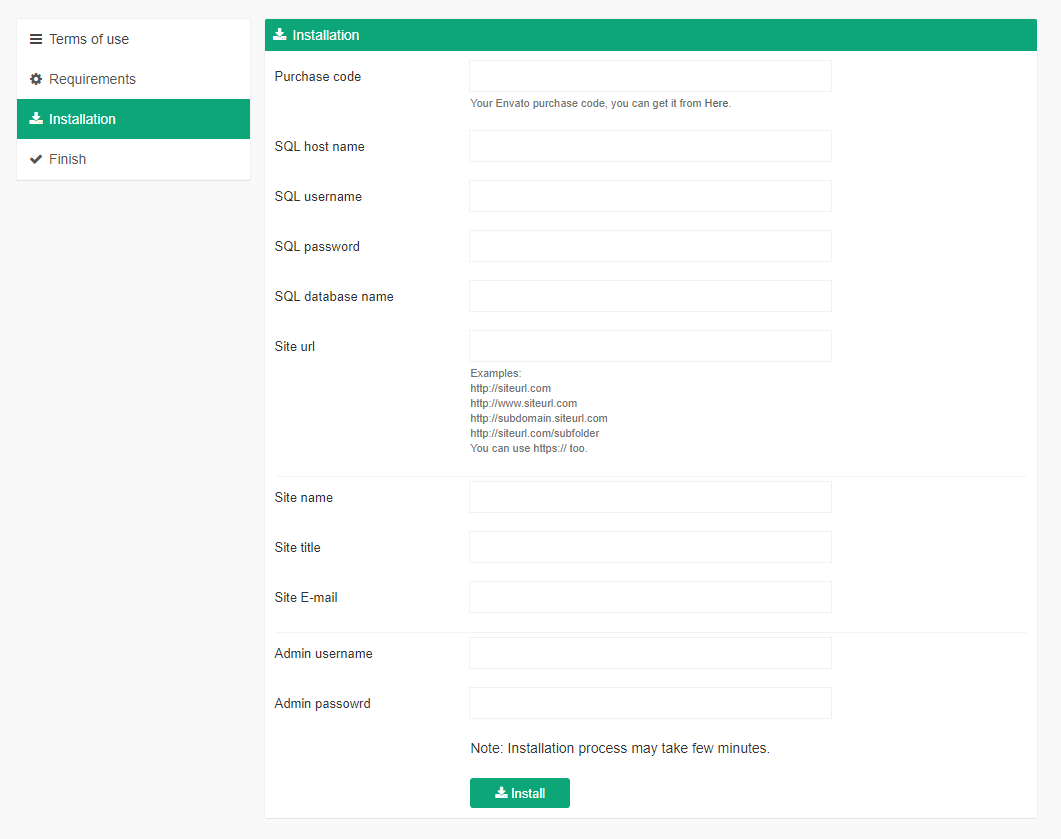Click the Requirements gear icon

click(x=36, y=79)
